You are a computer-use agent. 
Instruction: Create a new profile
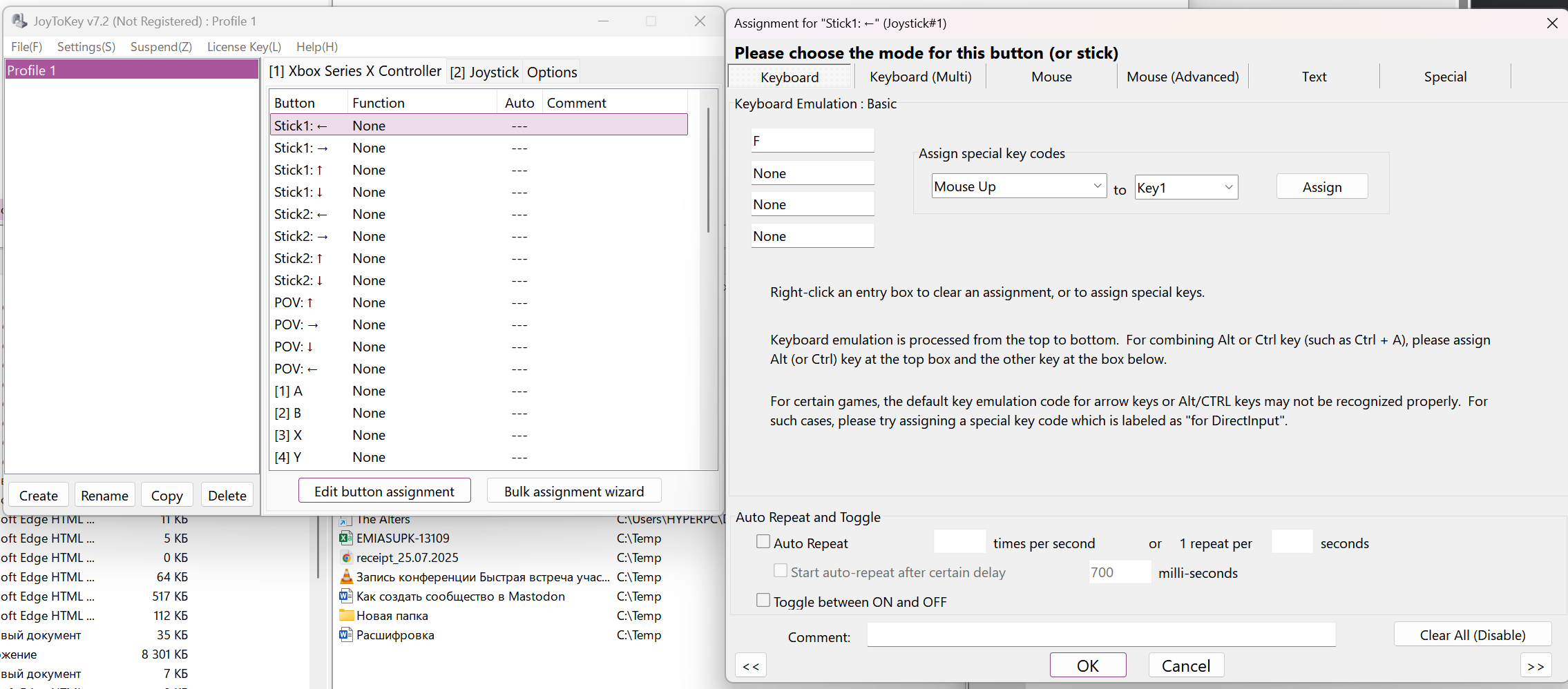point(39,495)
